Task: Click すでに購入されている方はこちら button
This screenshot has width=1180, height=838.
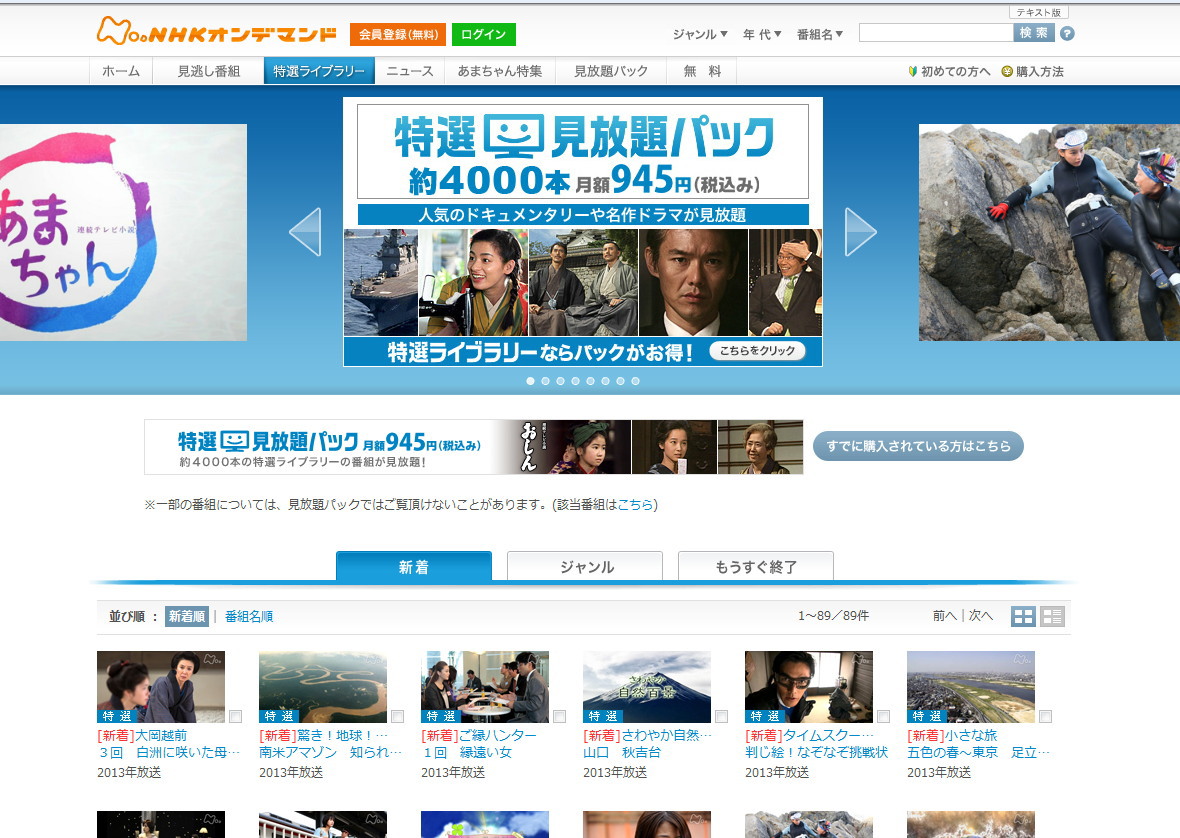Action: pyautogui.click(x=918, y=446)
